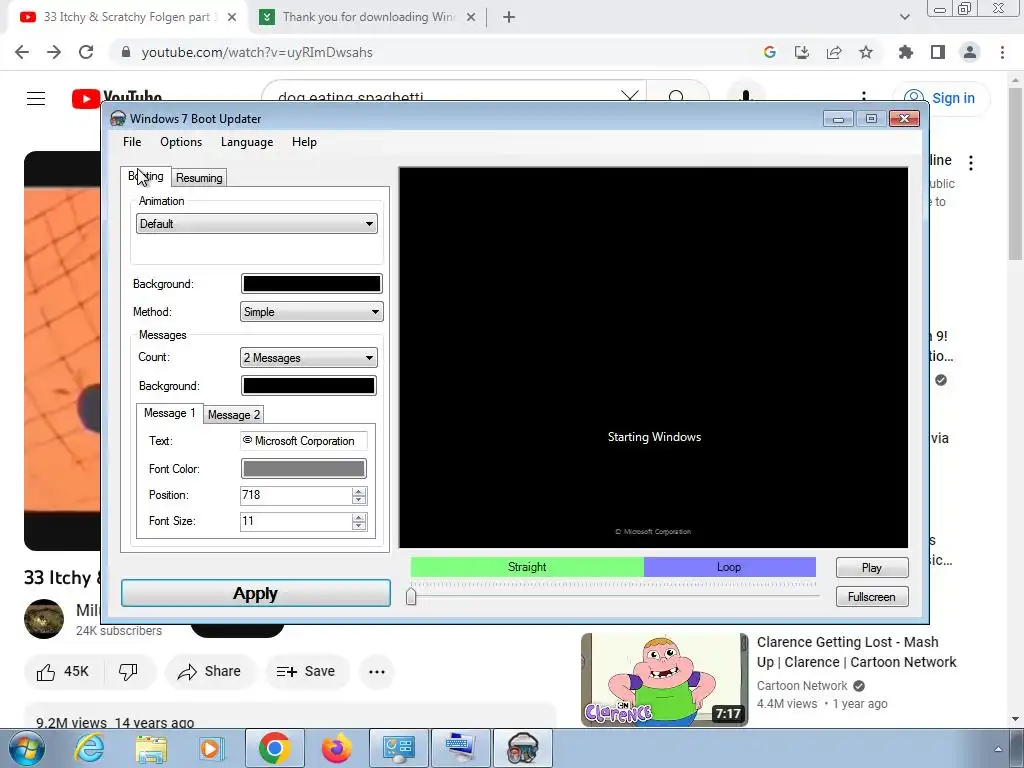Image resolution: width=1024 pixels, height=768 pixels.
Task: Close the 33 Itchy & Scratchy tab
Action: tap(232, 17)
